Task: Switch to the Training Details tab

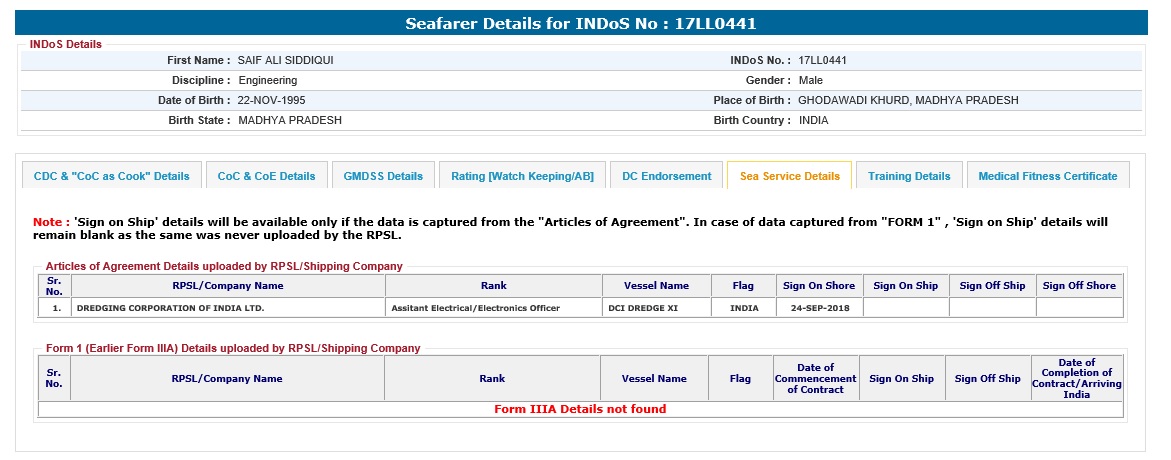Action: (x=909, y=176)
